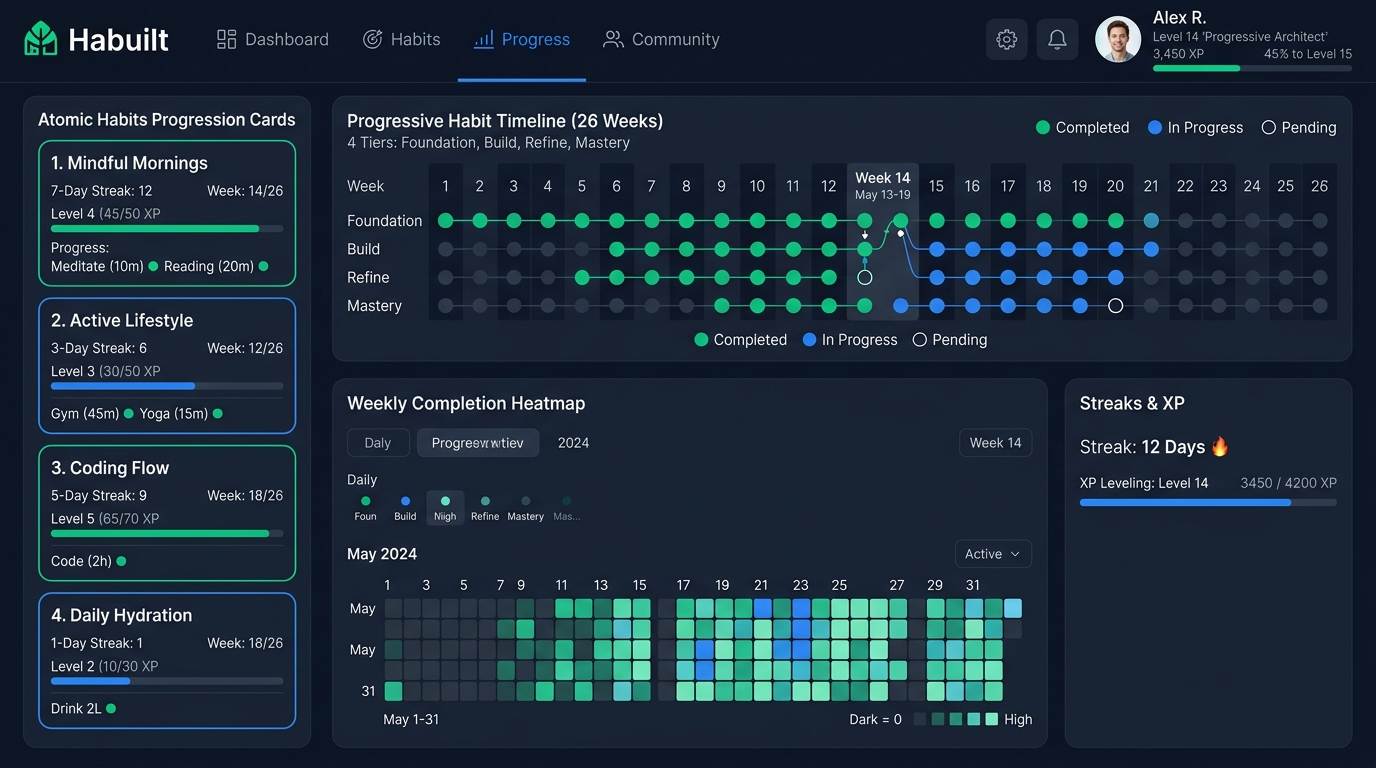This screenshot has height=768, width=1376.
Task: Open the Active Lifestyle habit card
Action: [167, 366]
